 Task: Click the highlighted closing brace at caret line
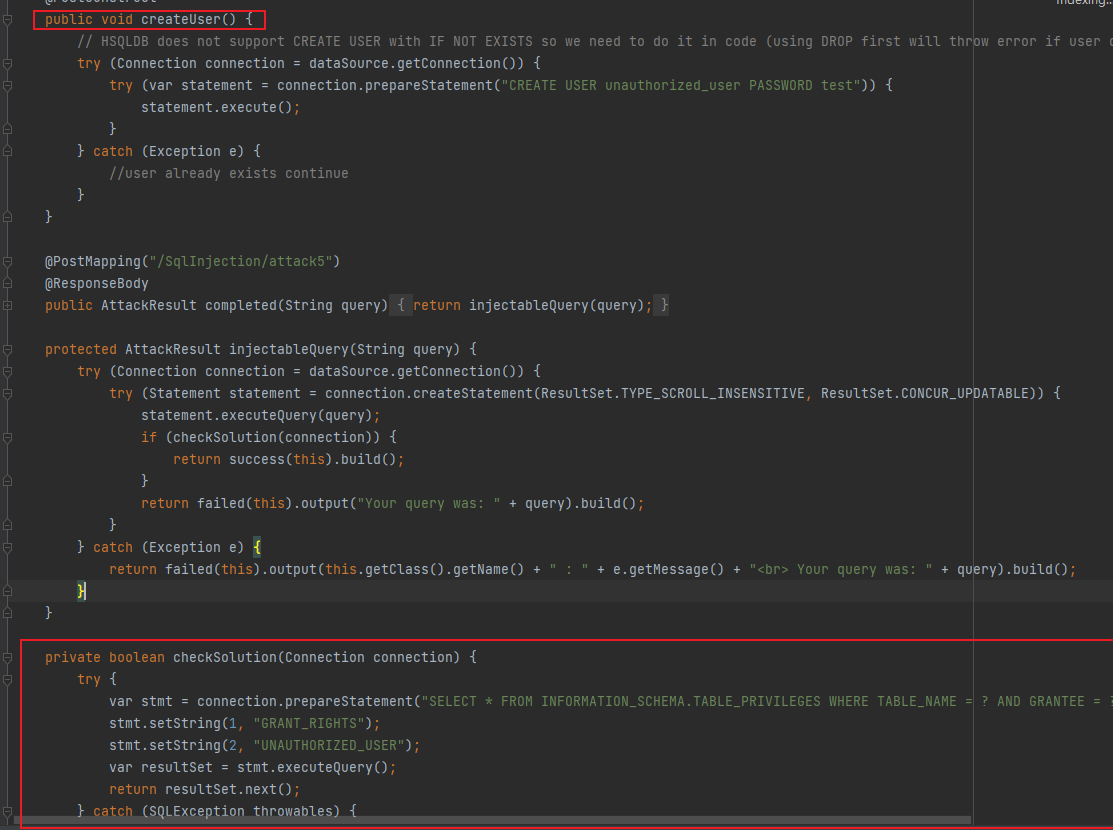pos(82,591)
